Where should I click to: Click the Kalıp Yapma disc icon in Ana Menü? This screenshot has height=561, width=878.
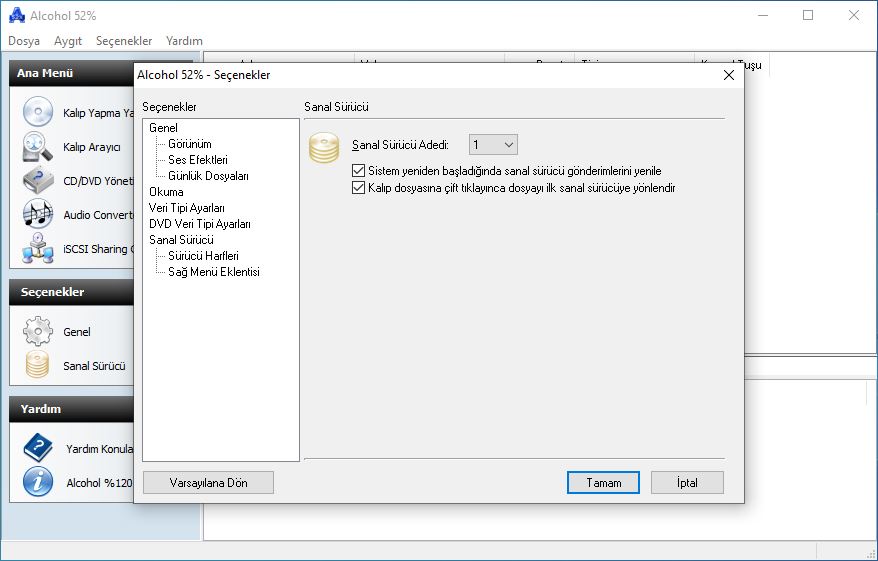[38, 112]
